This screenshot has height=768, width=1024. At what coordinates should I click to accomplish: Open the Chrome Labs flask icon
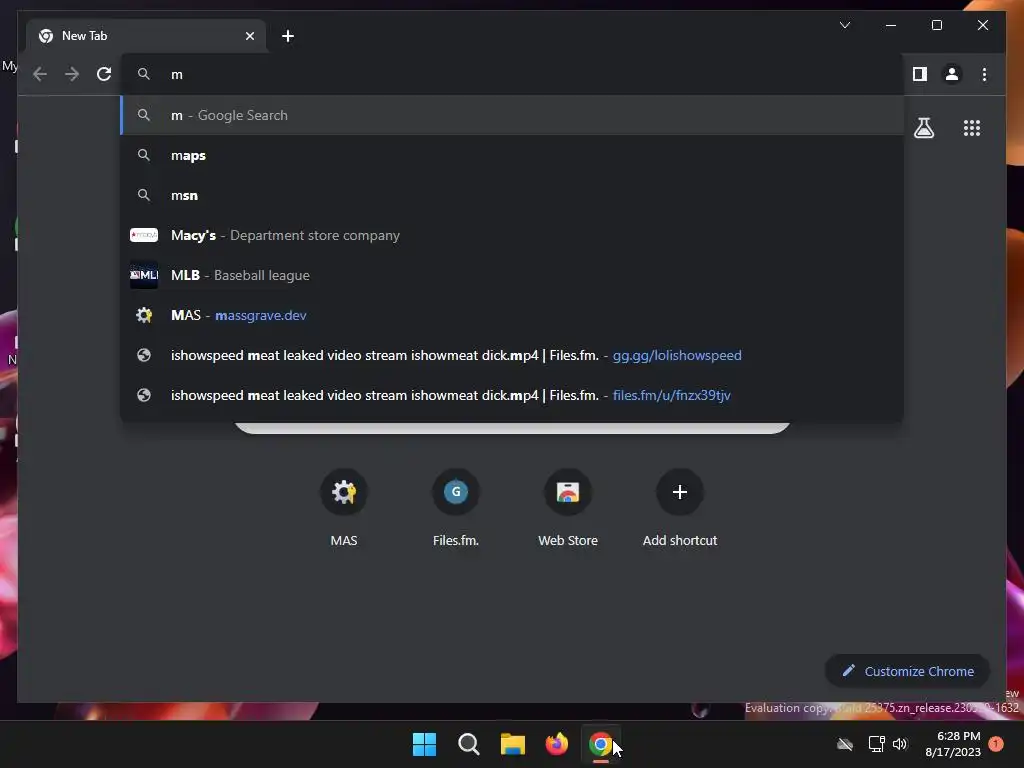(923, 128)
